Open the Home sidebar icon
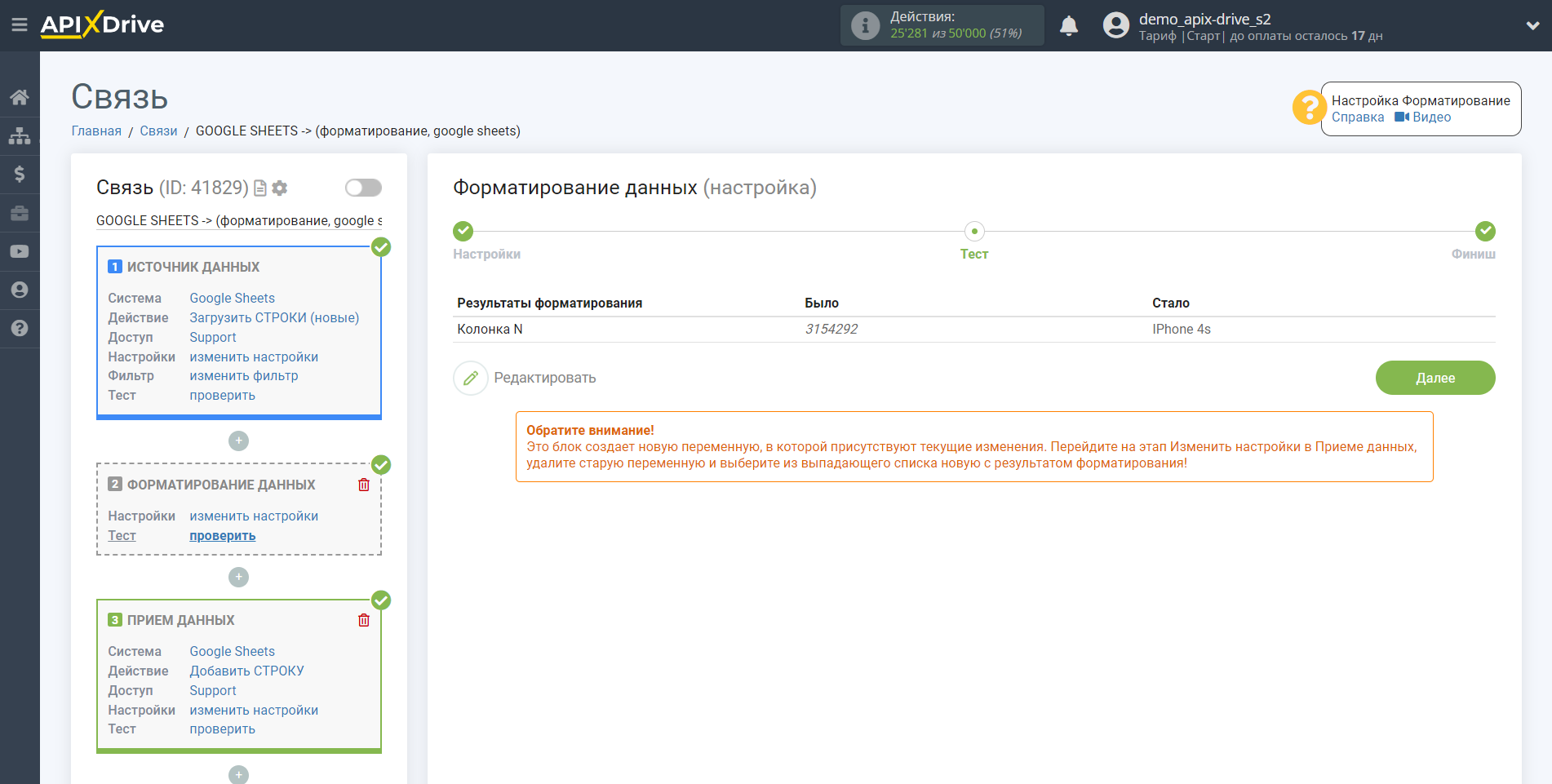The height and width of the screenshot is (784, 1552). [x=20, y=97]
